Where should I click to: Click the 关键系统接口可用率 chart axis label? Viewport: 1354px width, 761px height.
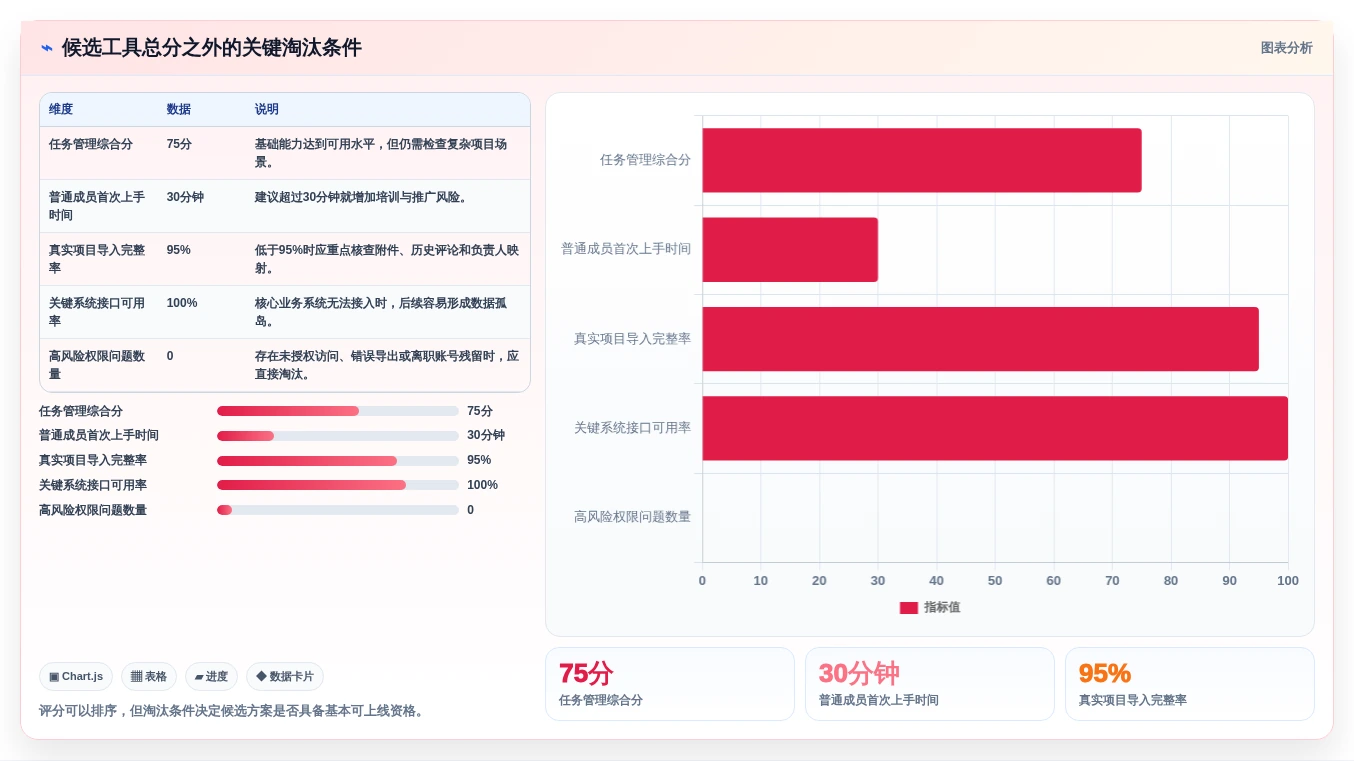pyautogui.click(x=632, y=428)
